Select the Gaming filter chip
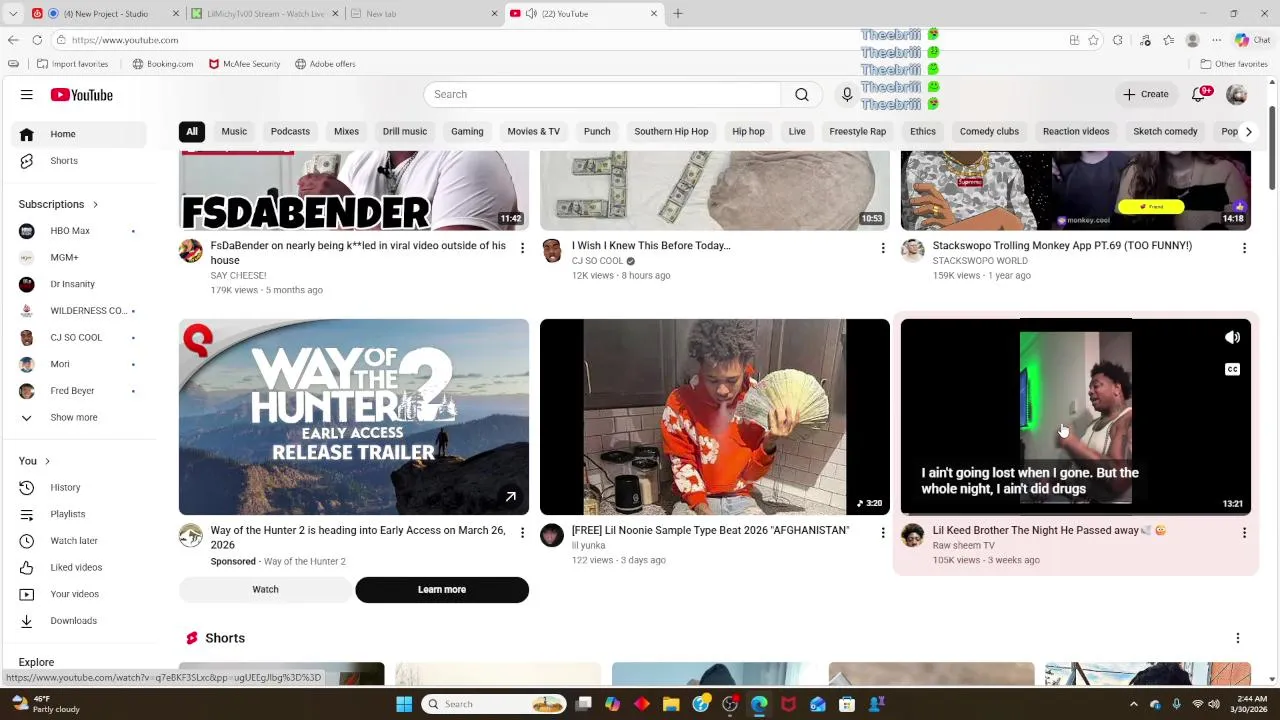 click(467, 132)
